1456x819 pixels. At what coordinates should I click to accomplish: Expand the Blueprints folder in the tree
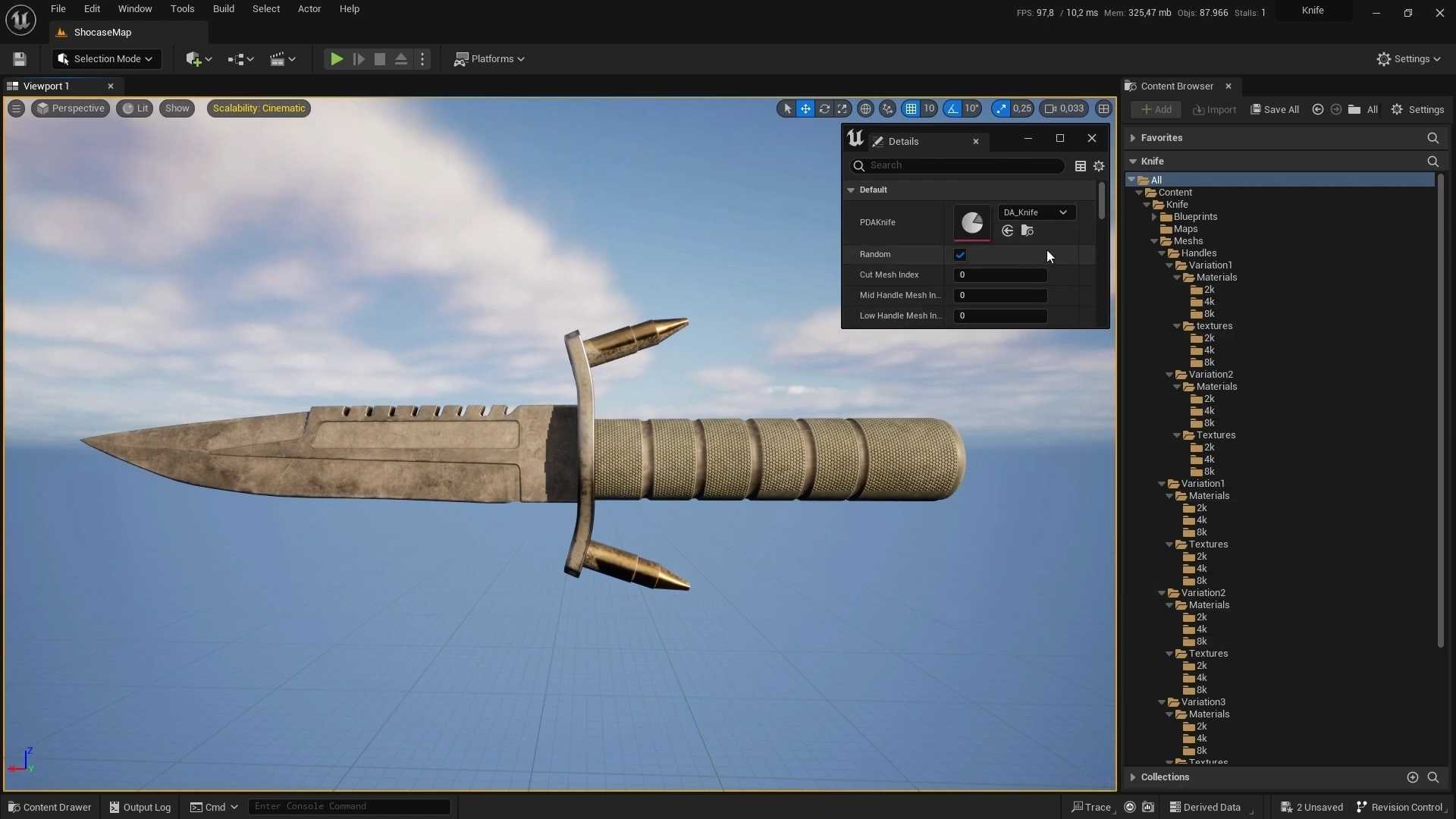point(1154,217)
